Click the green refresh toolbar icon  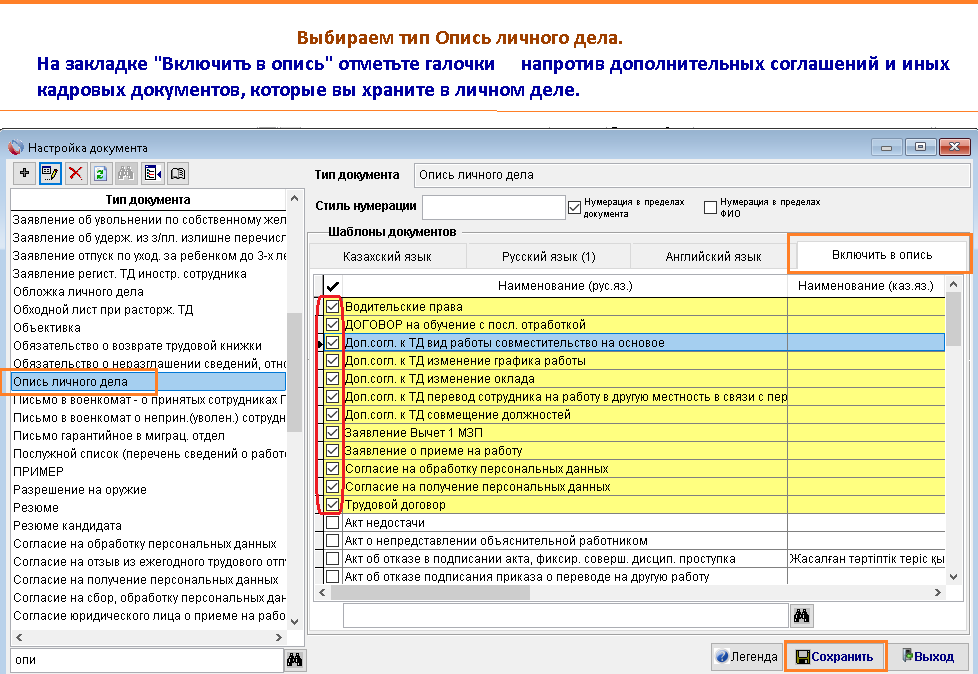click(x=100, y=173)
